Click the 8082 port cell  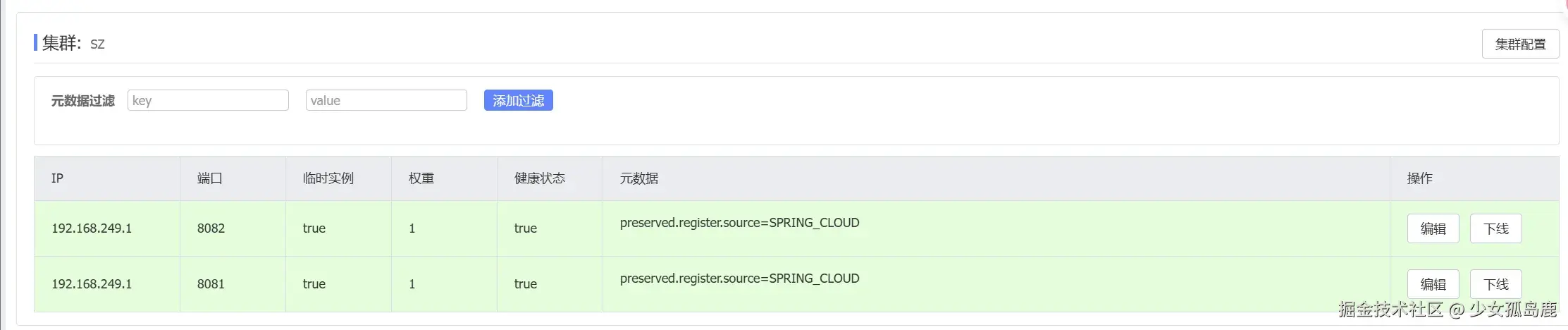coord(211,228)
